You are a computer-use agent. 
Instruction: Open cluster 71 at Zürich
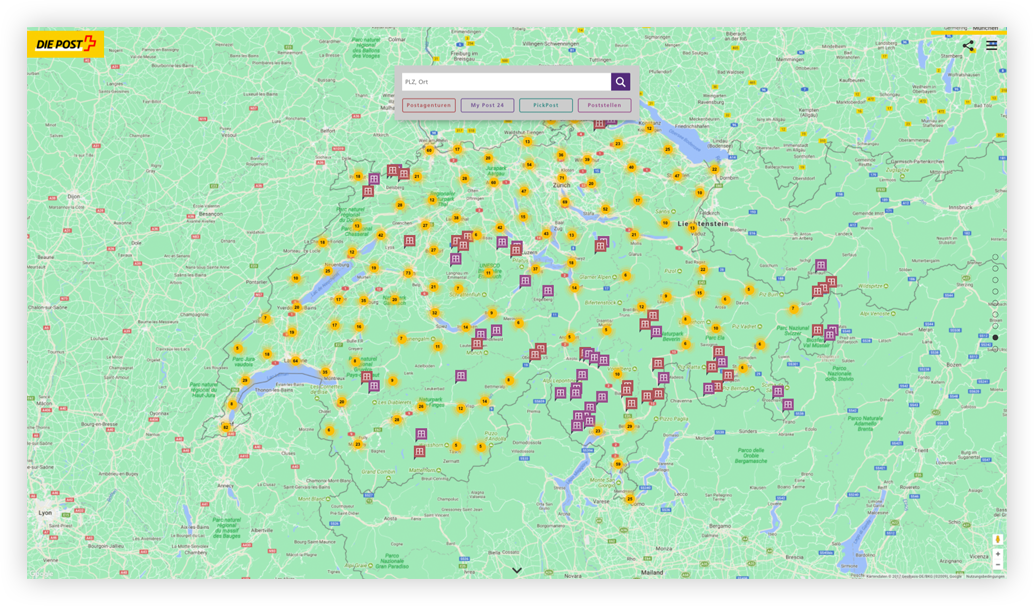pos(562,178)
